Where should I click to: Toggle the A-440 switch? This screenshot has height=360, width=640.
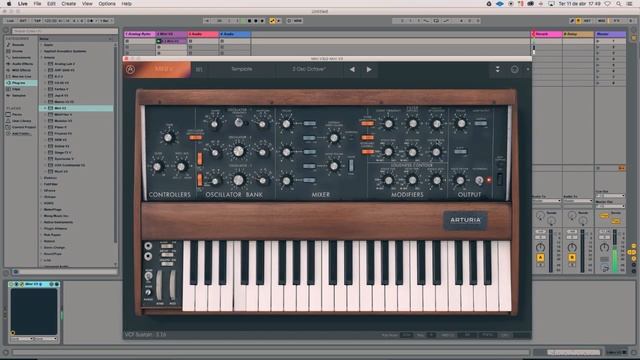point(460,151)
